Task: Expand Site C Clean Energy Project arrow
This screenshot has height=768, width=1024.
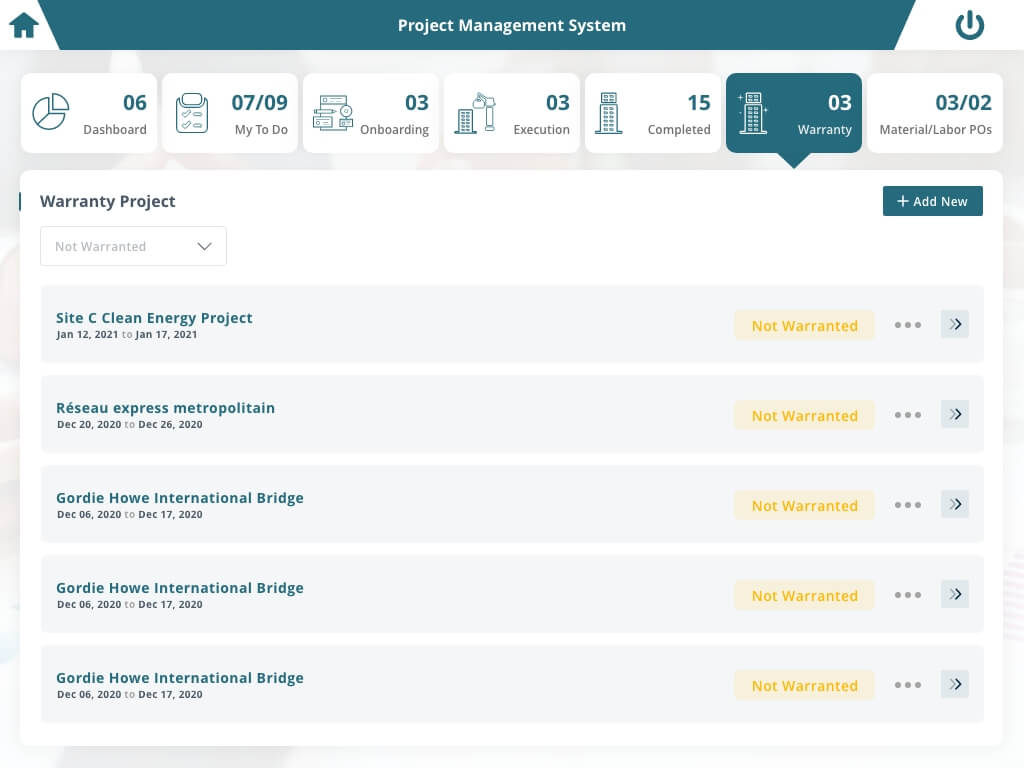Action: pyautogui.click(x=955, y=324)
